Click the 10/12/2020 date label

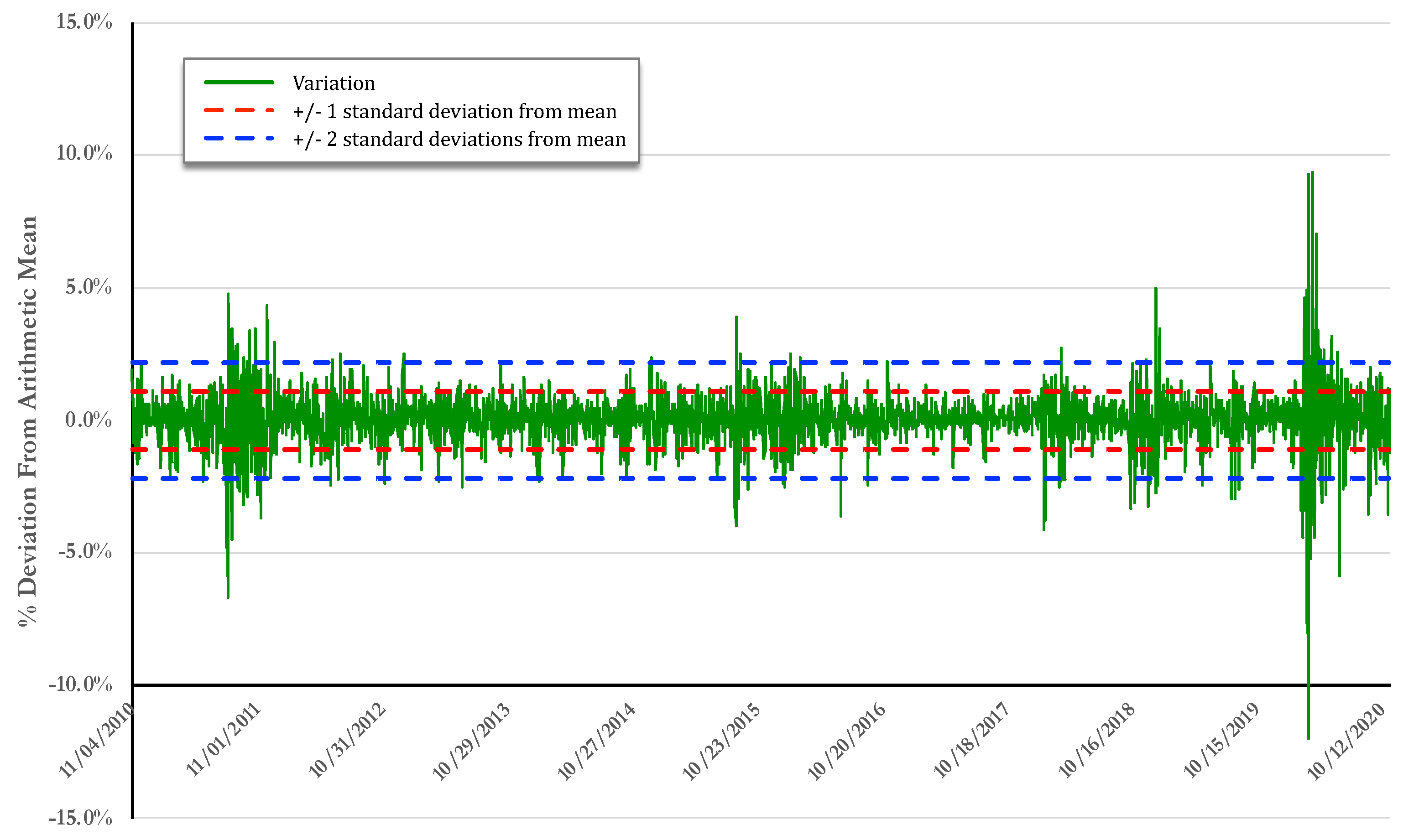pos(1346,742)
